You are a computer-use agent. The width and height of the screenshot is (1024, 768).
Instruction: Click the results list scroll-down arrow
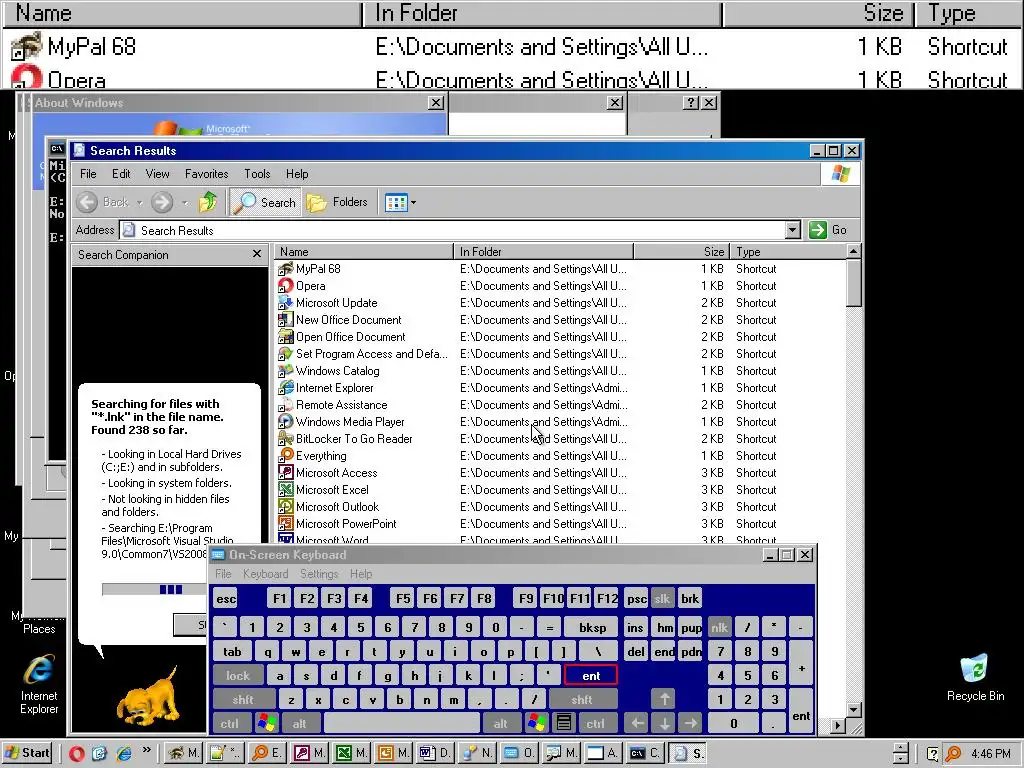[853, 709]
